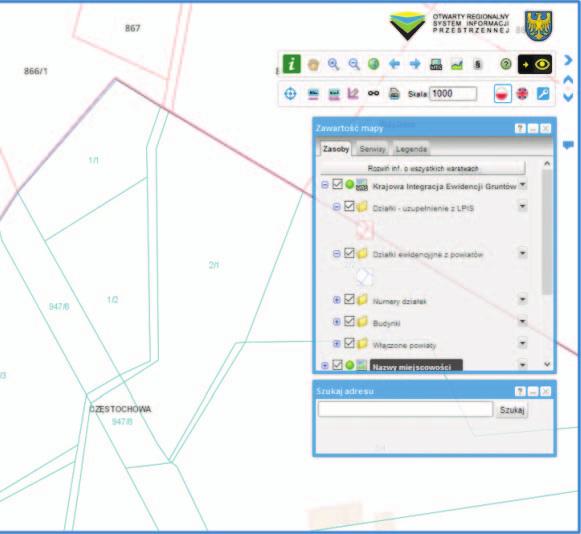Open the coordinate axes tool
This screenshot has width=581, height=534.
[x=353, y=93]
